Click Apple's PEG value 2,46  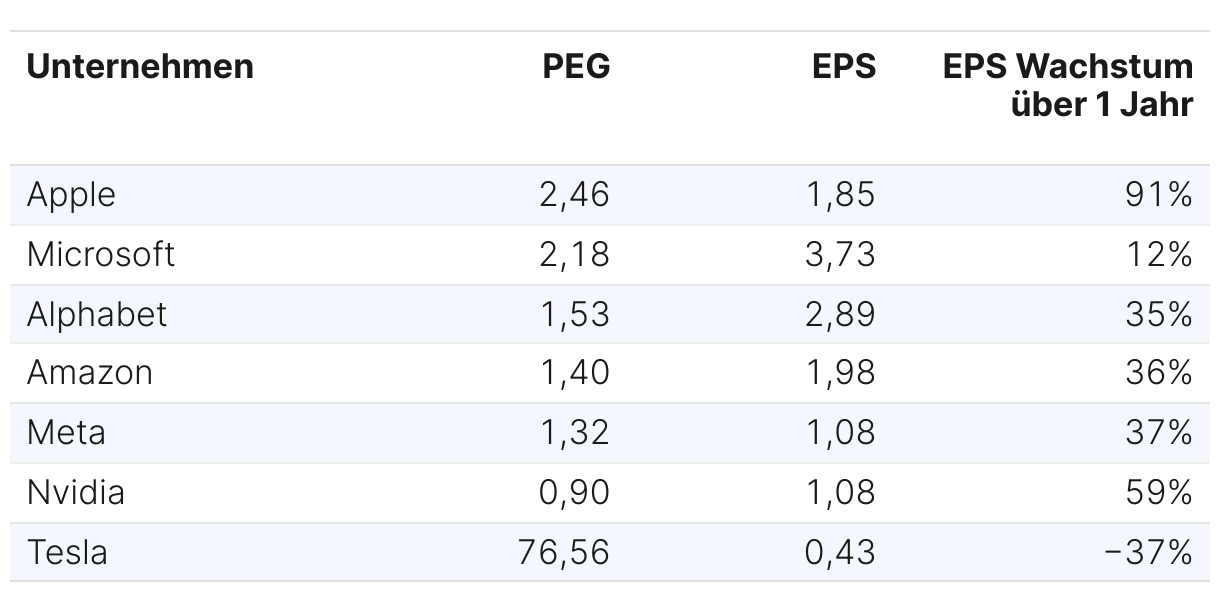click(x=574, y=194)
